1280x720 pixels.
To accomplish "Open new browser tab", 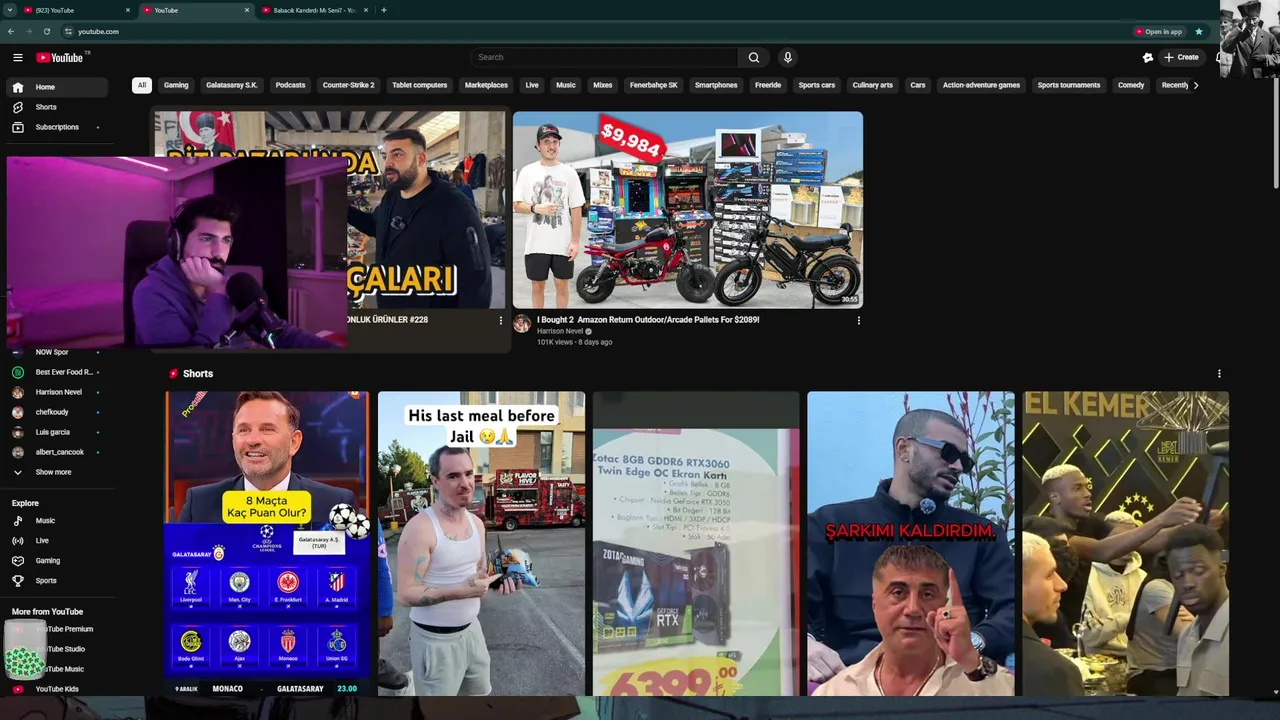I will click(x=384, y=10).
